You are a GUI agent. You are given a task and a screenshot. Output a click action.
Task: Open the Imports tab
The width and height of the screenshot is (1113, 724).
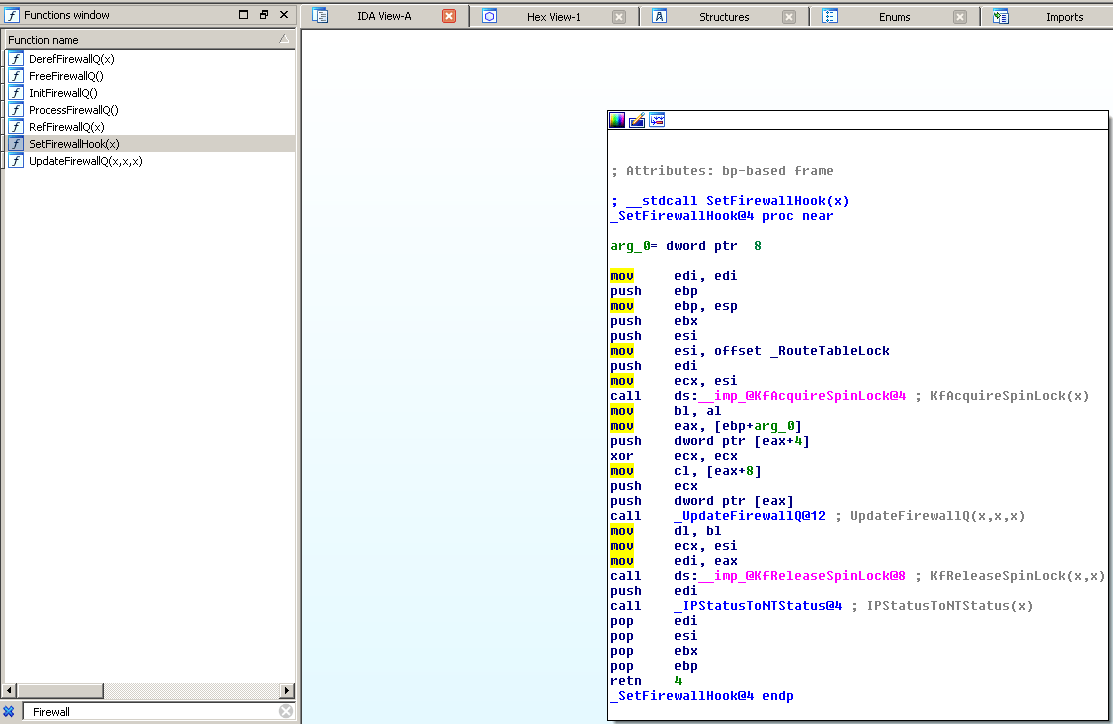pos(1064,17)
